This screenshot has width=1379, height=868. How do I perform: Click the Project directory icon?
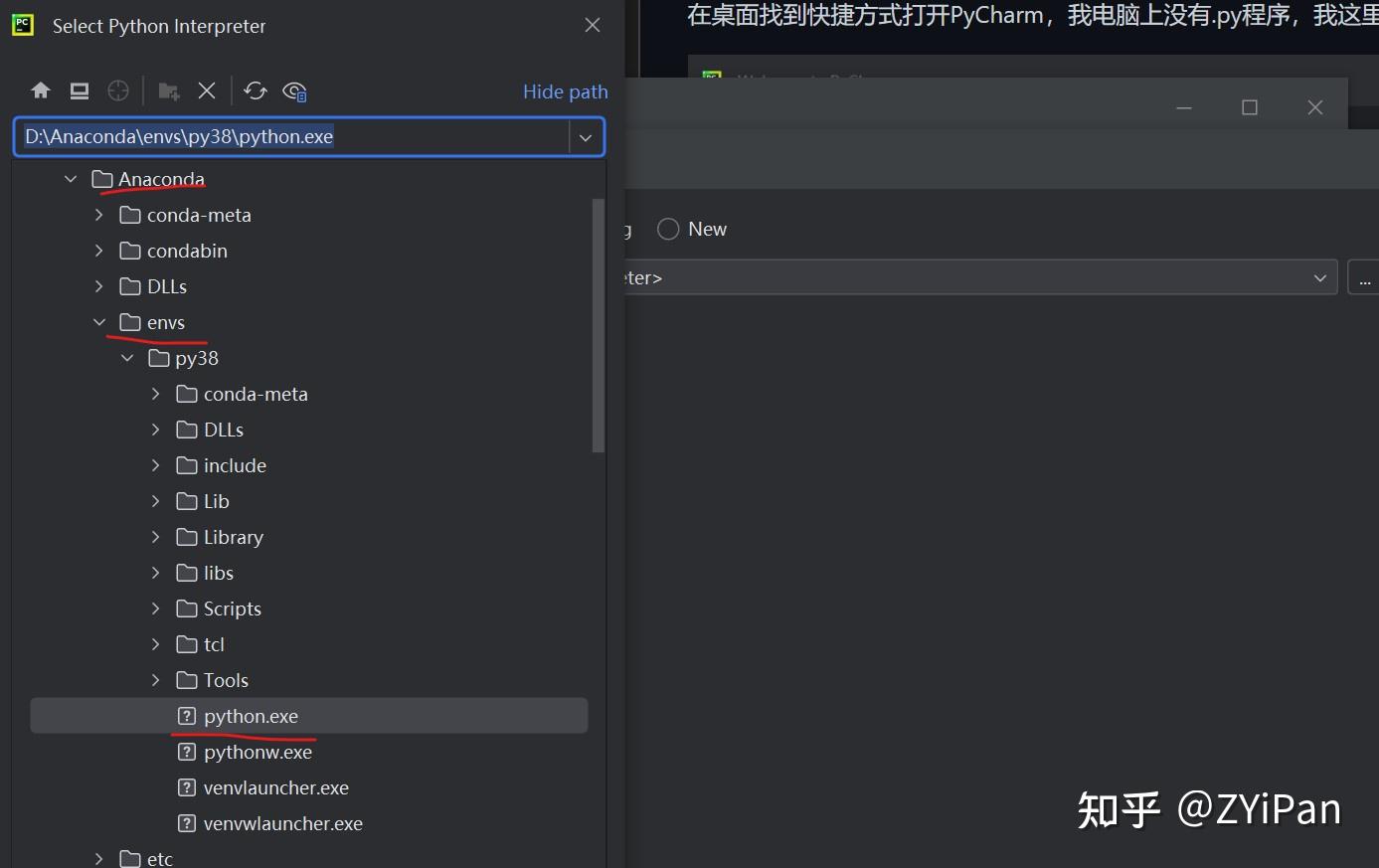pos(117,90)
